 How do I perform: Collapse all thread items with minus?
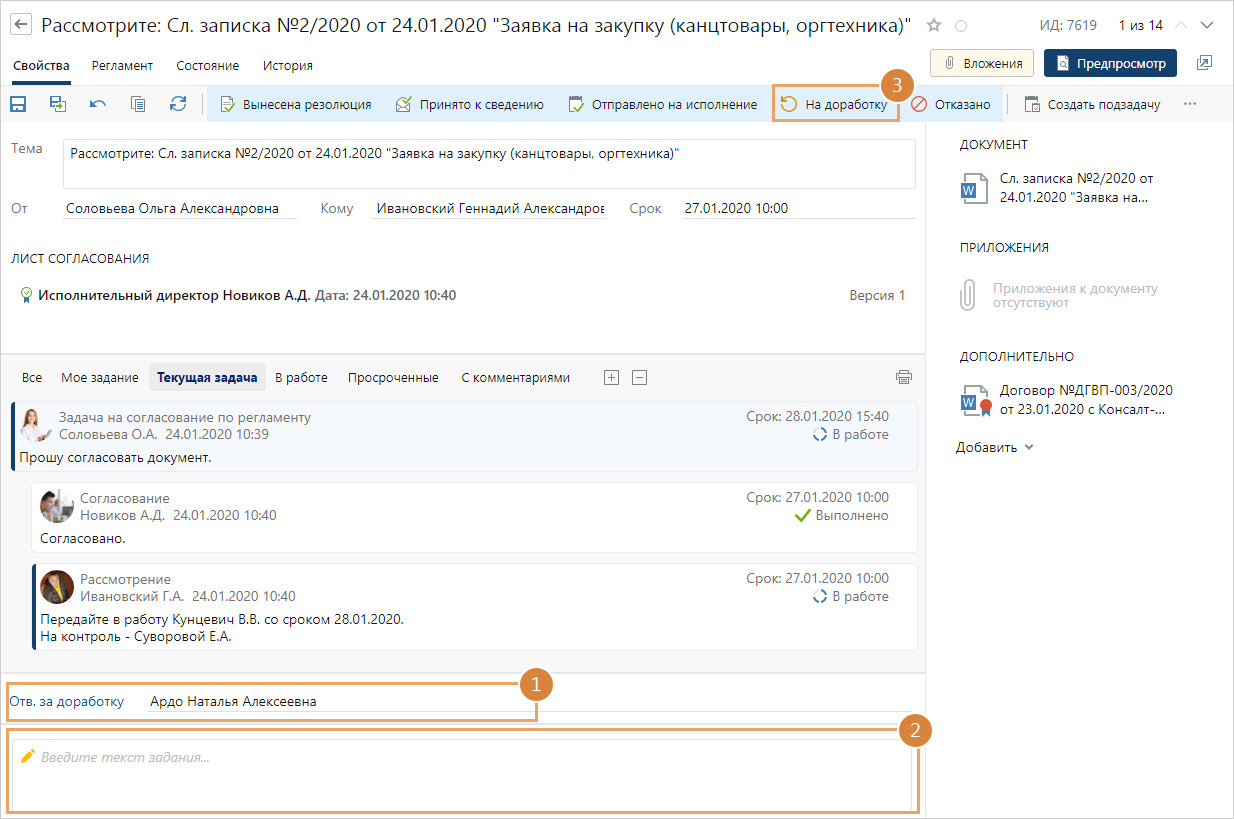(x=640, y=377)
